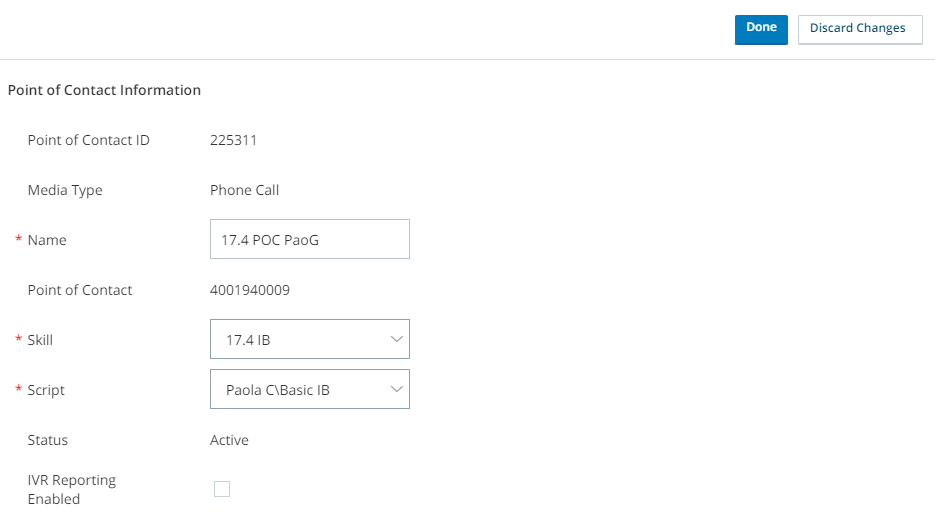The height and width of the screenshot is (521, 935).
Task: Click the Media Type label
Action: 65,190
